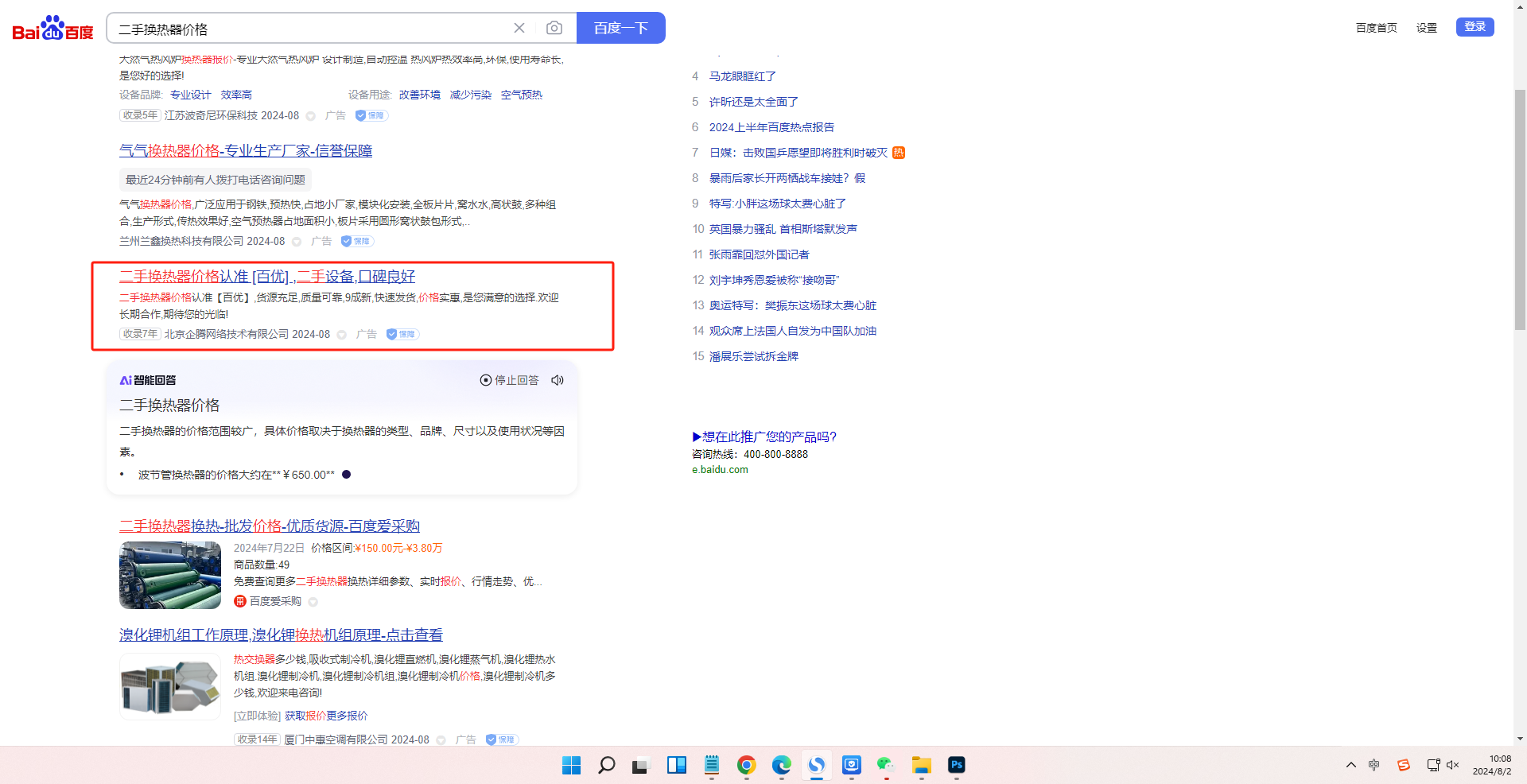Click the 空气预热 usage link
Image resolution: width=1527 pixels, height=784 pixels.
tap(522, 95)
